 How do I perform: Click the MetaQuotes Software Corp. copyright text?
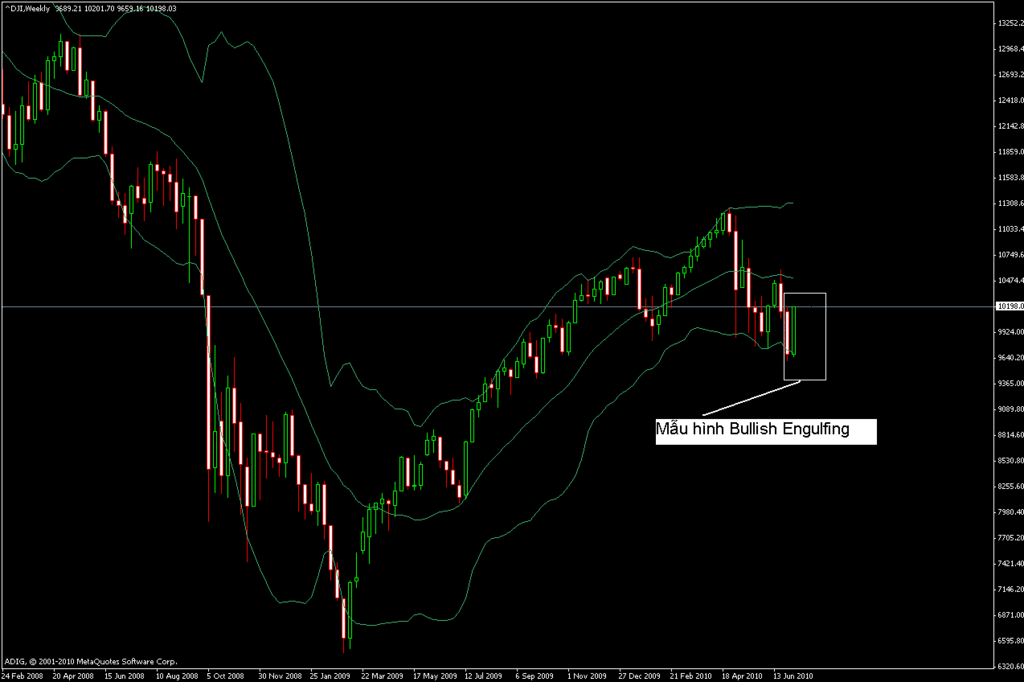90,661
